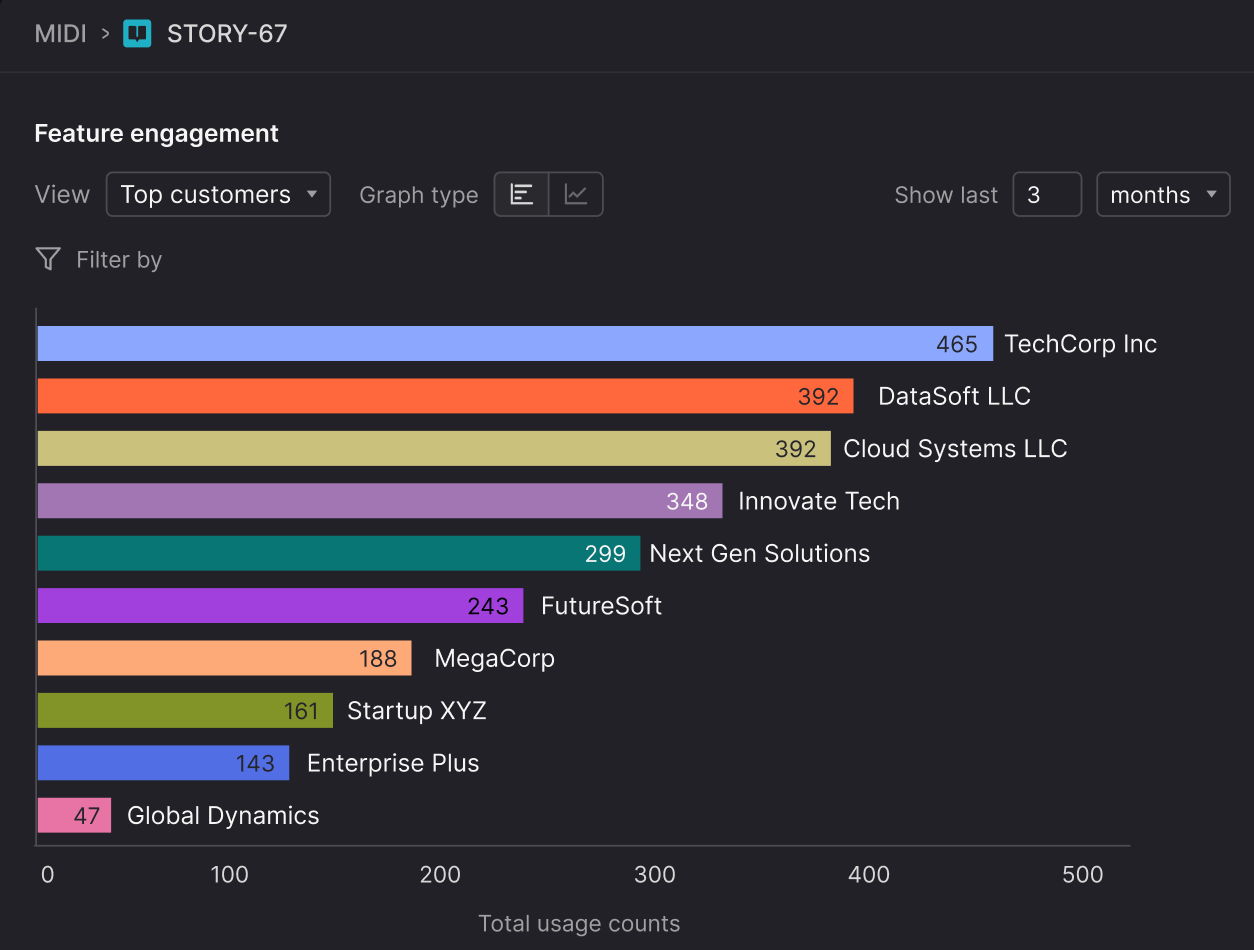Click the Show last number field
The width and height of the screenshot is (1254, 950).
coord(1047,194)
